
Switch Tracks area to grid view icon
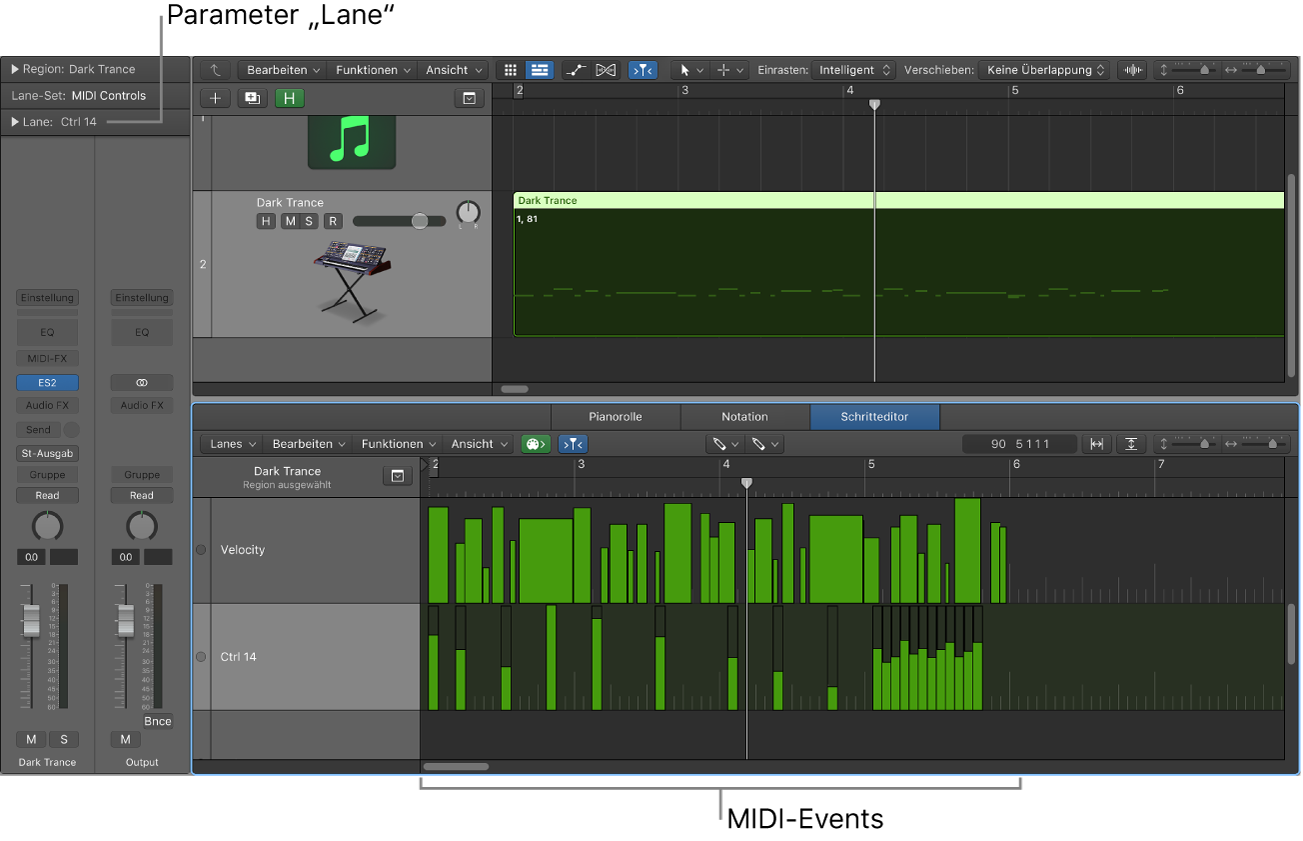point(510,70)
